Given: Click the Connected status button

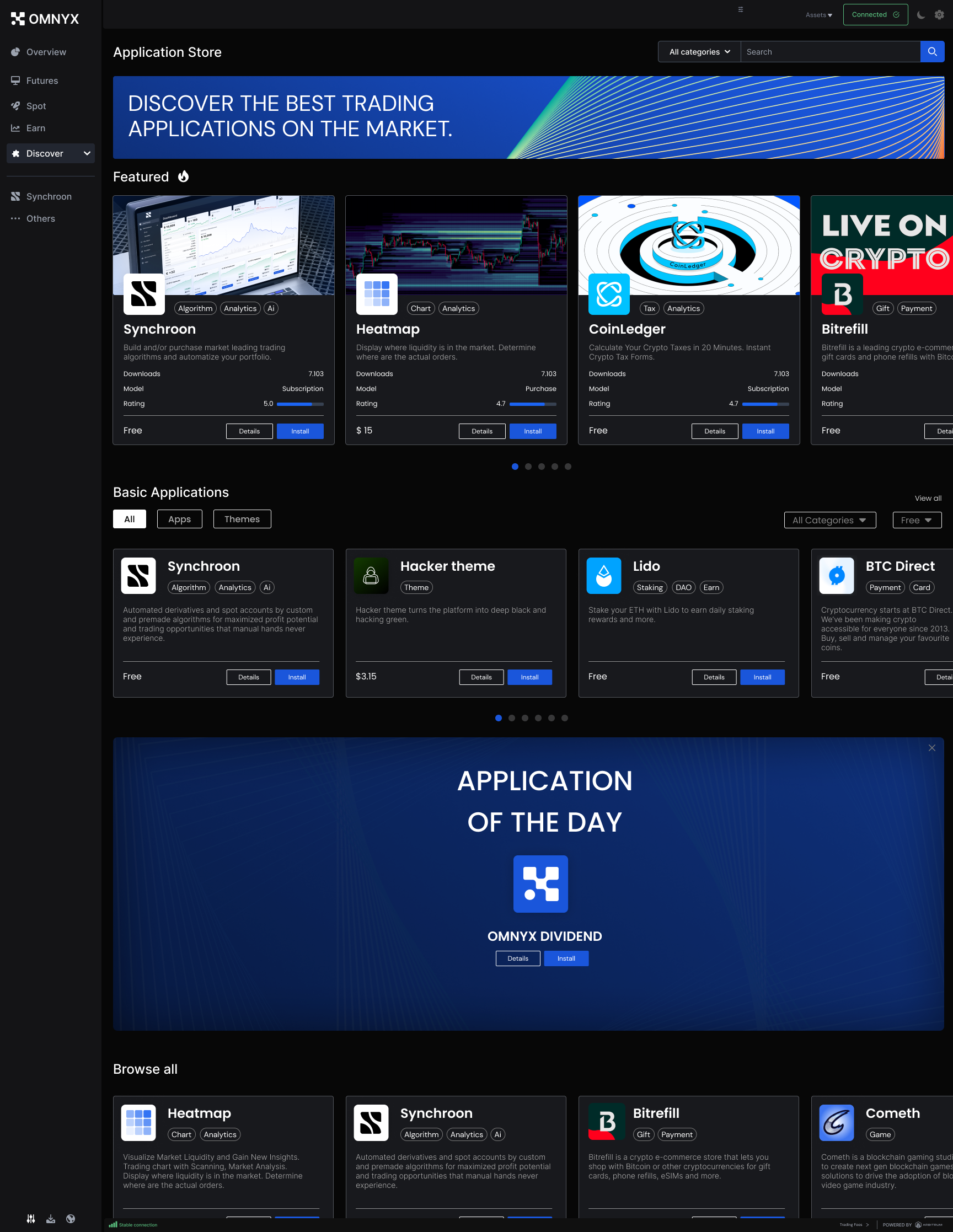Looking at the screenshot, I should coord(875,15).
